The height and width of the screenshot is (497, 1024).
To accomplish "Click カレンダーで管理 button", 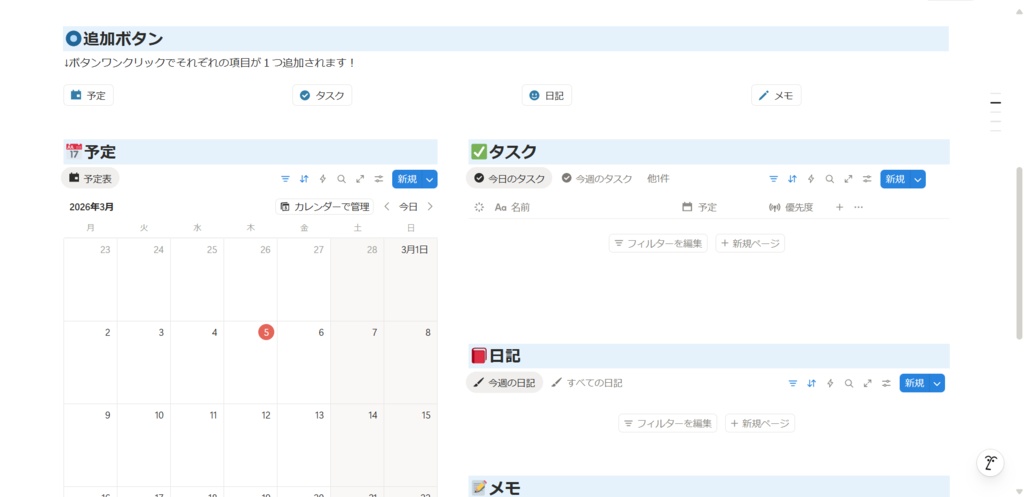I will (325, 206).
